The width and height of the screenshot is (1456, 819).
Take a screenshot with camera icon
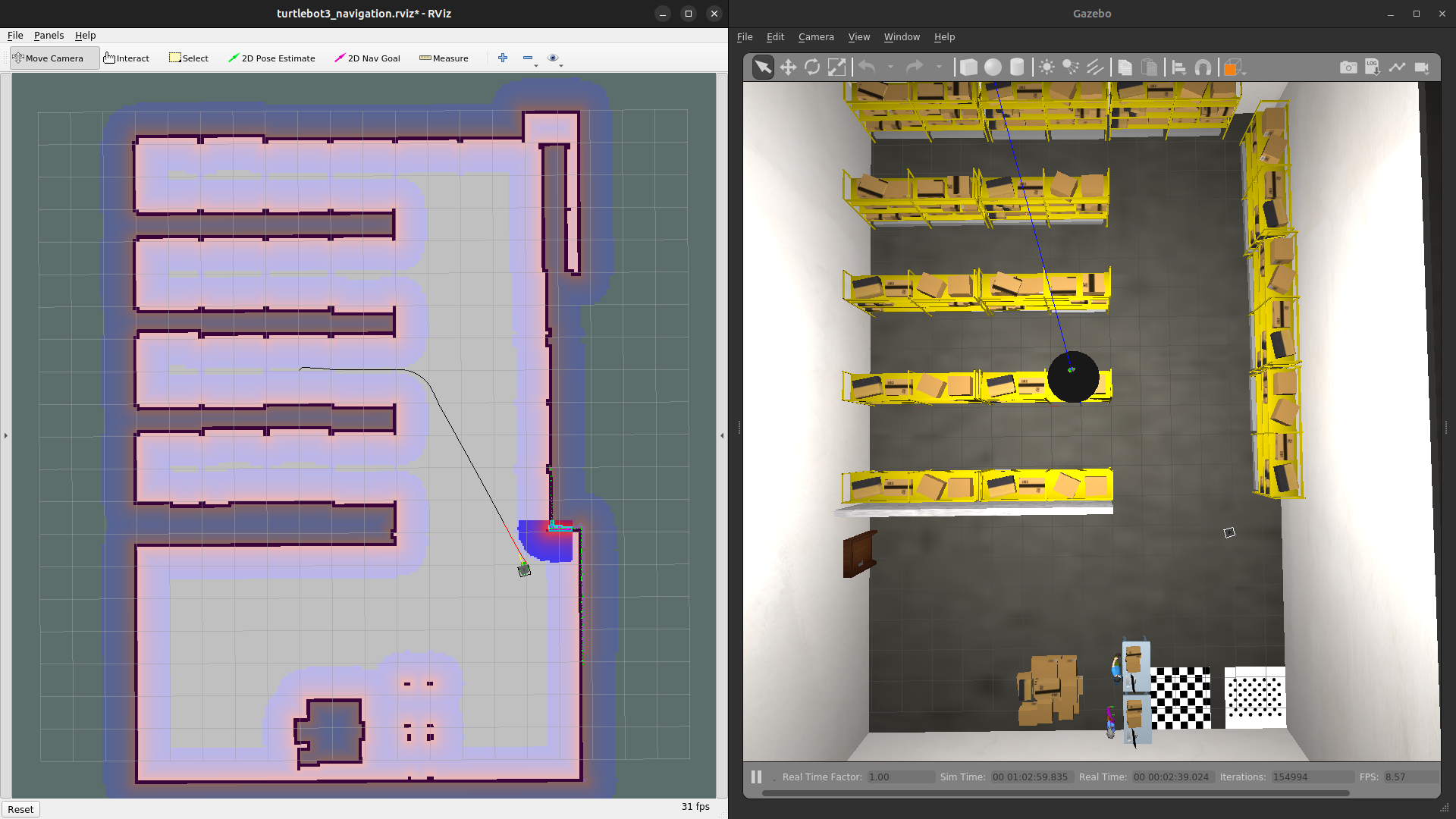tap(1348, 67)
